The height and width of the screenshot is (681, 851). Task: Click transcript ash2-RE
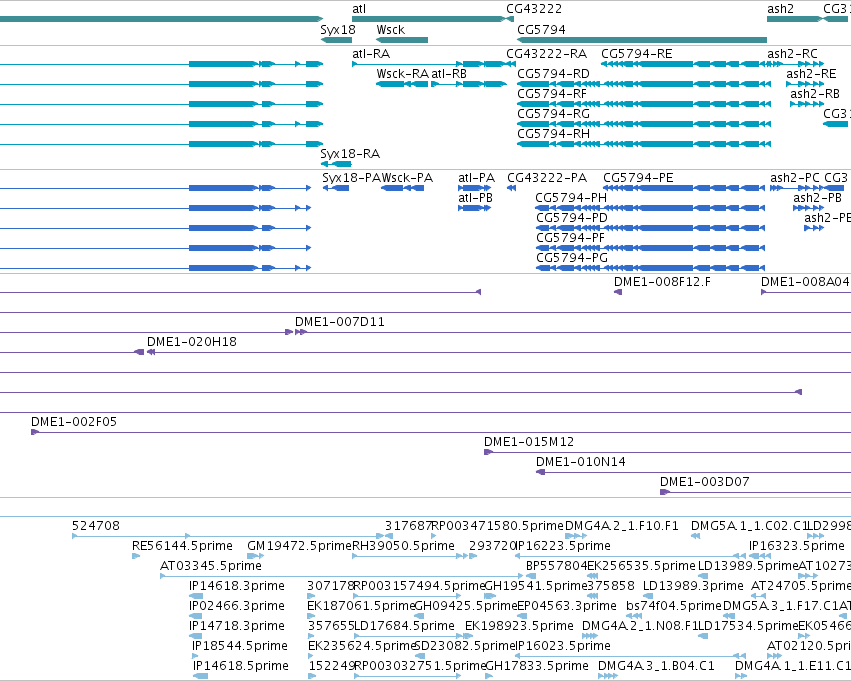811,74
